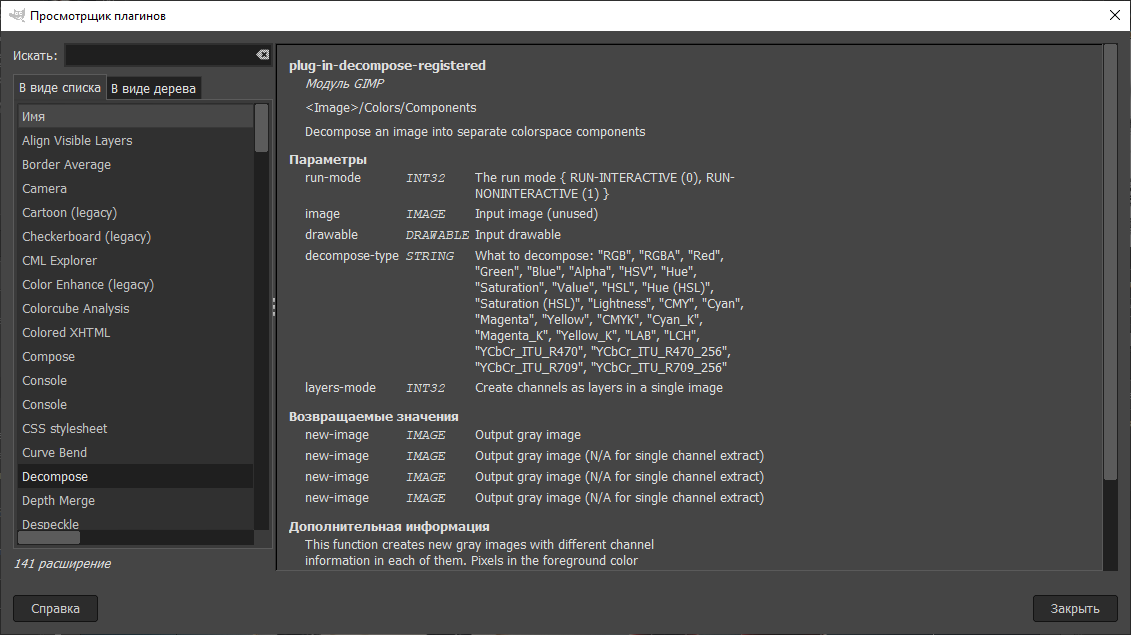Pick the CML Explorer plugin
Viewport: 1131px width, 635px height.
(59, 261)
